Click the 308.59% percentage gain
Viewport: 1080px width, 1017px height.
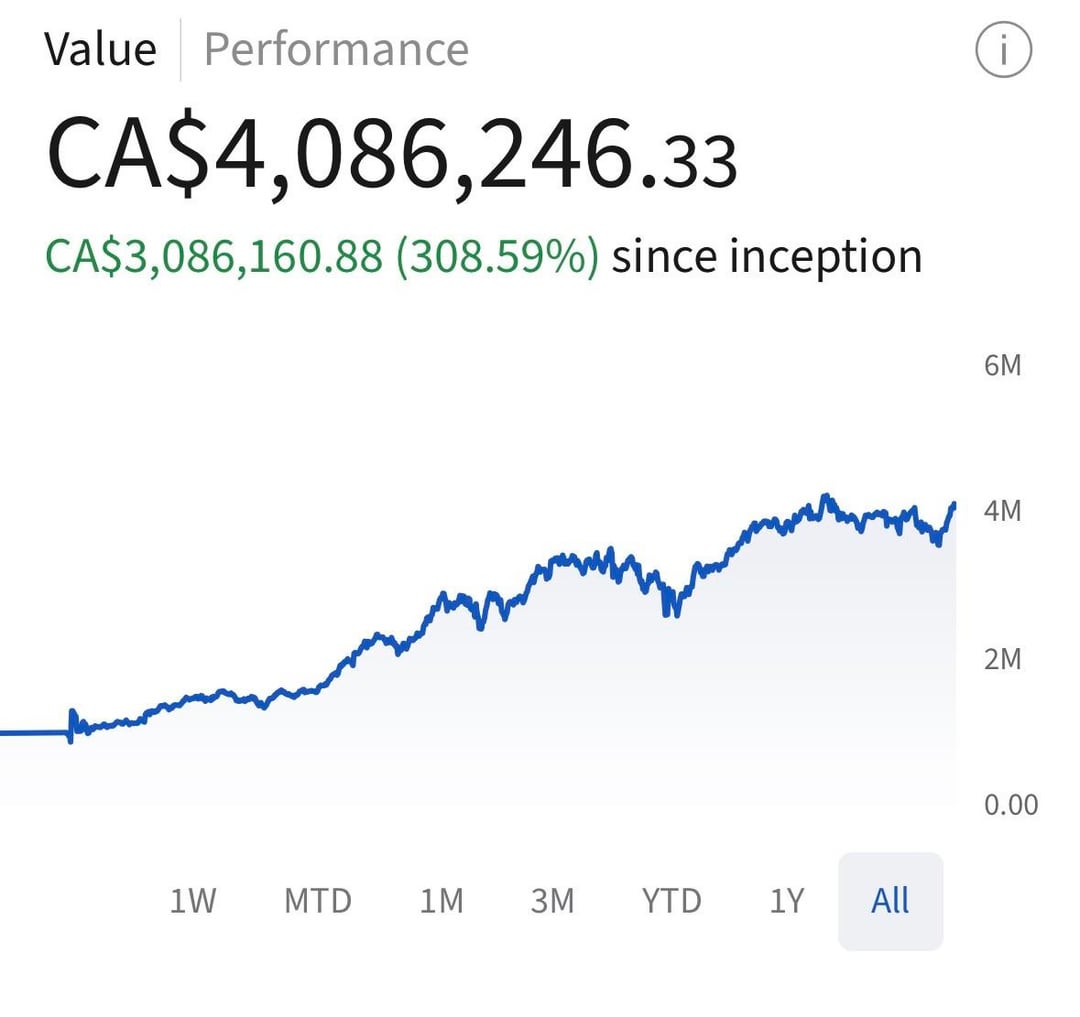point(498,257)
